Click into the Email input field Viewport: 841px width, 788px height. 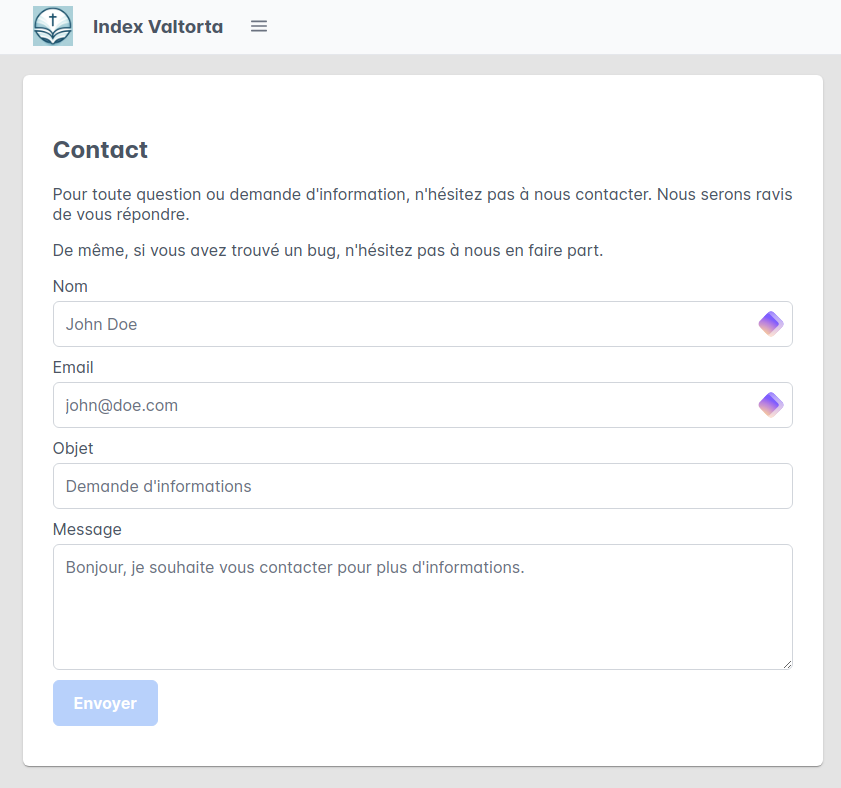[400, 405]
